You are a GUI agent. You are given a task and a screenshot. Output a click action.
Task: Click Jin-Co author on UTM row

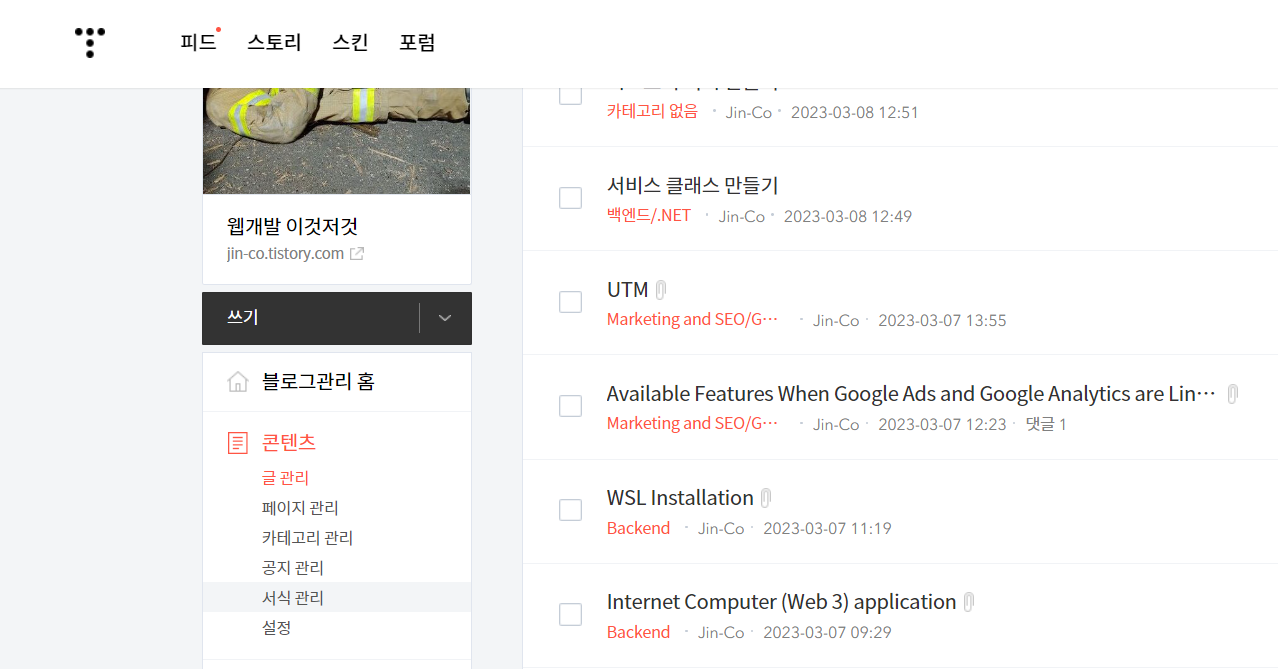click(836, 321)
